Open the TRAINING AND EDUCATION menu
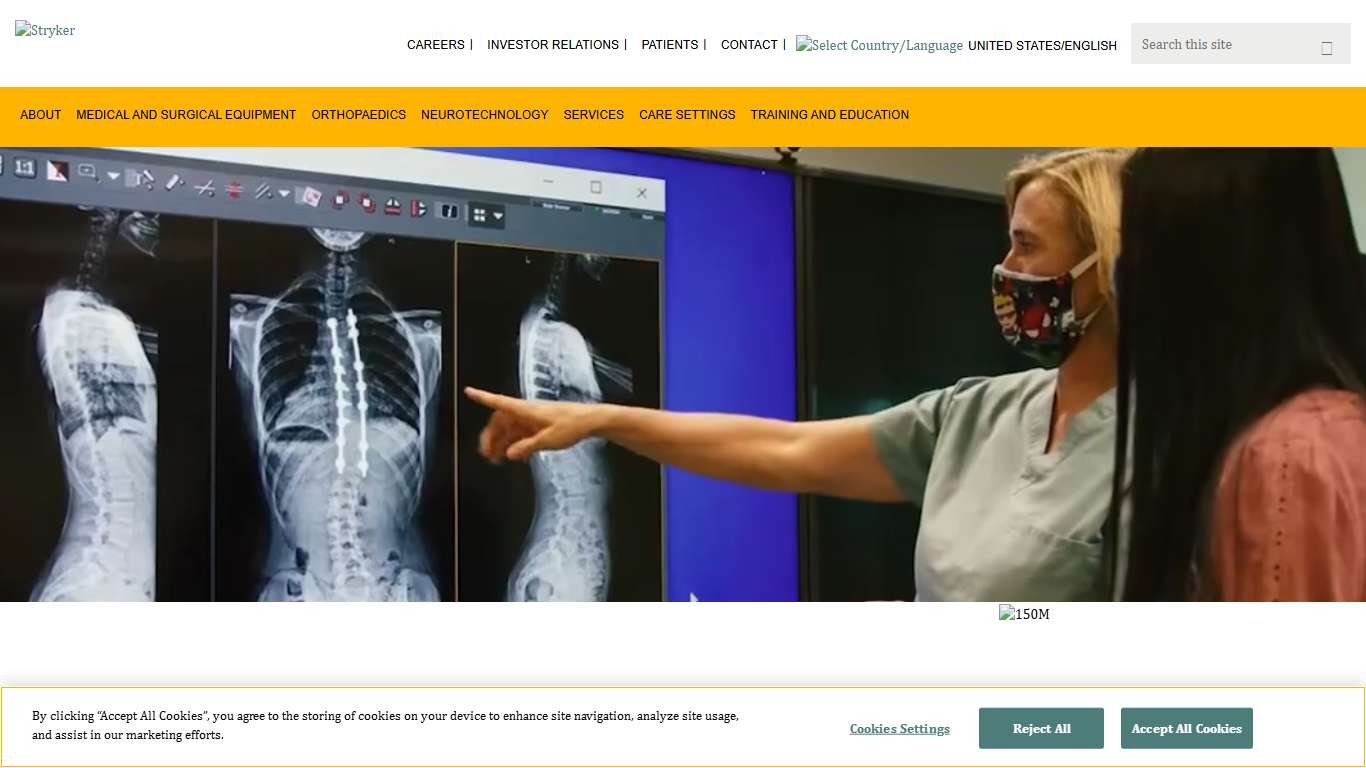The height and width of the screenshot is (768, 1366). coord(829,114)
